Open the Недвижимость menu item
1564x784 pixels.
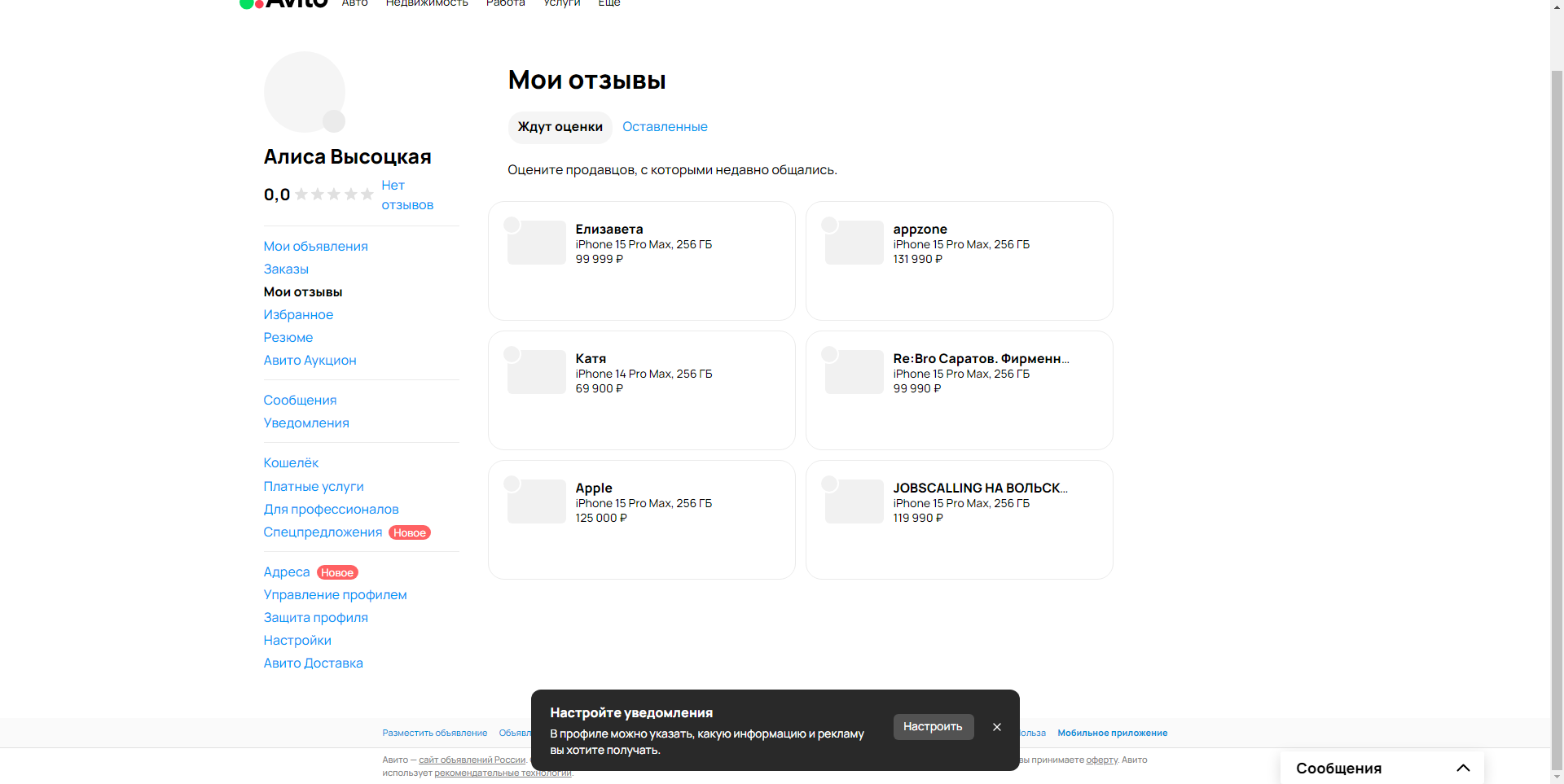point(427,3)
